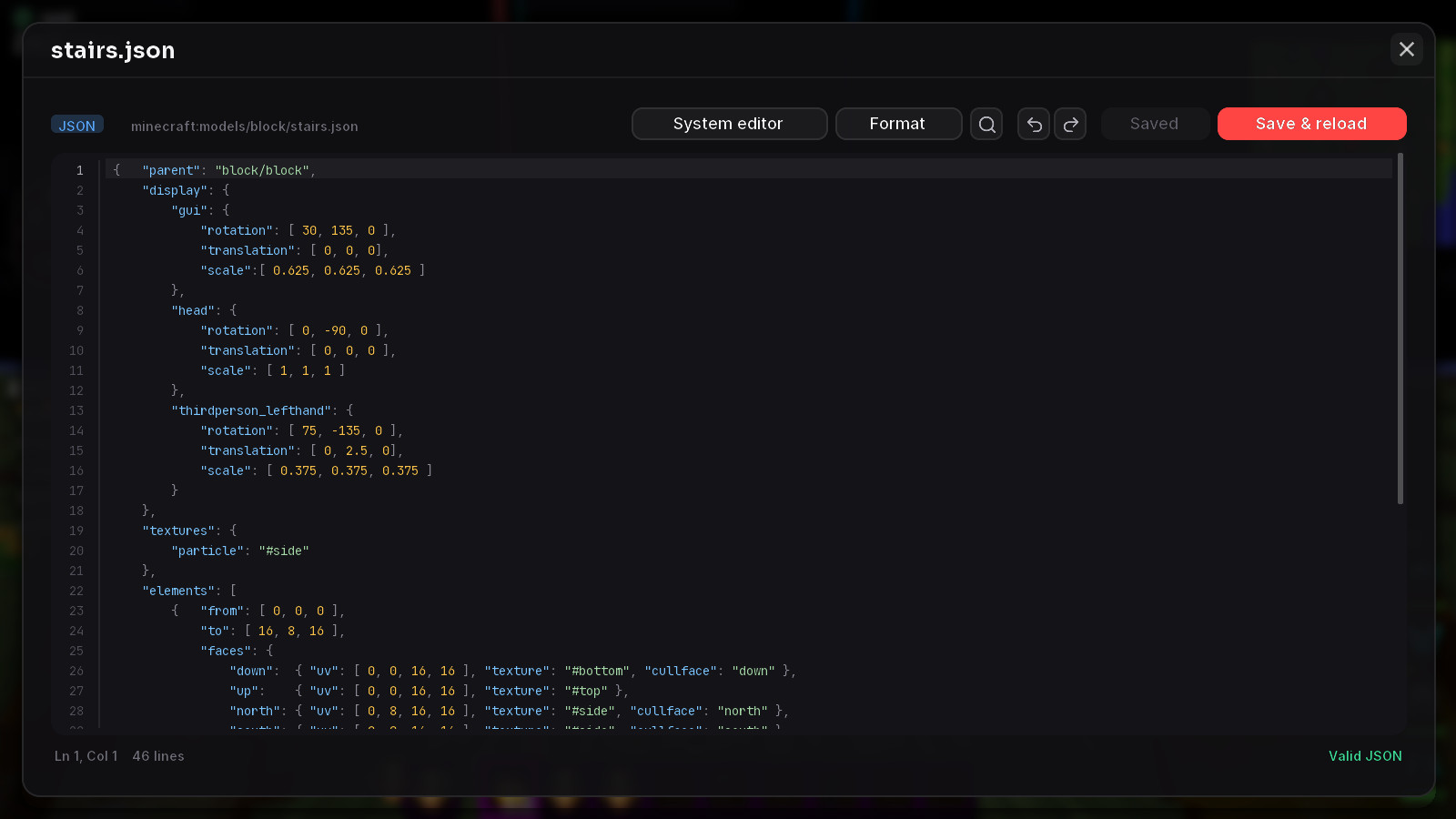Click the "down" face line with #bottom
This screenshot has height=819, width=1456.
[513, 671]
